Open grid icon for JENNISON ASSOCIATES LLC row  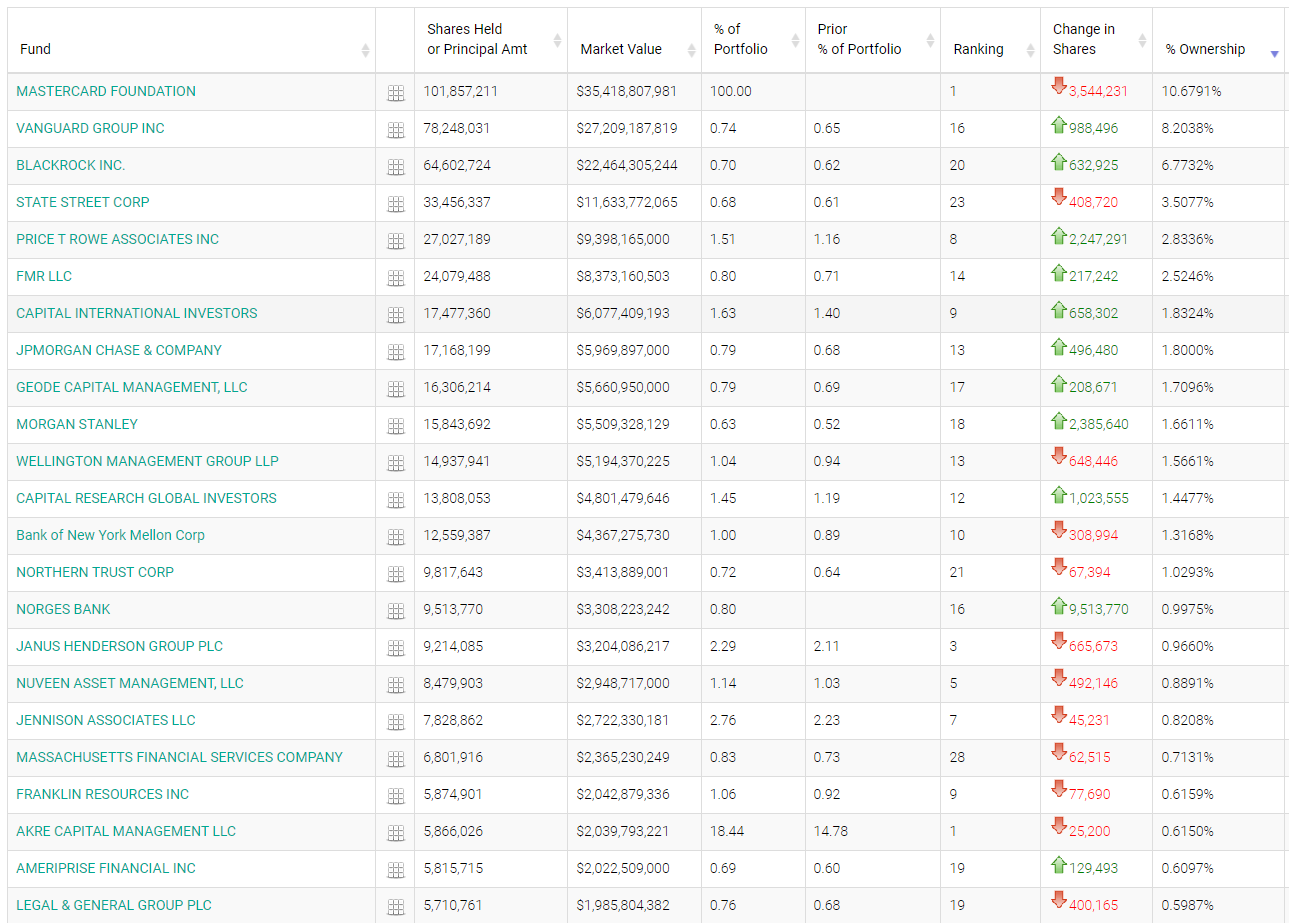pyautogui.click(x=396, y=722)
